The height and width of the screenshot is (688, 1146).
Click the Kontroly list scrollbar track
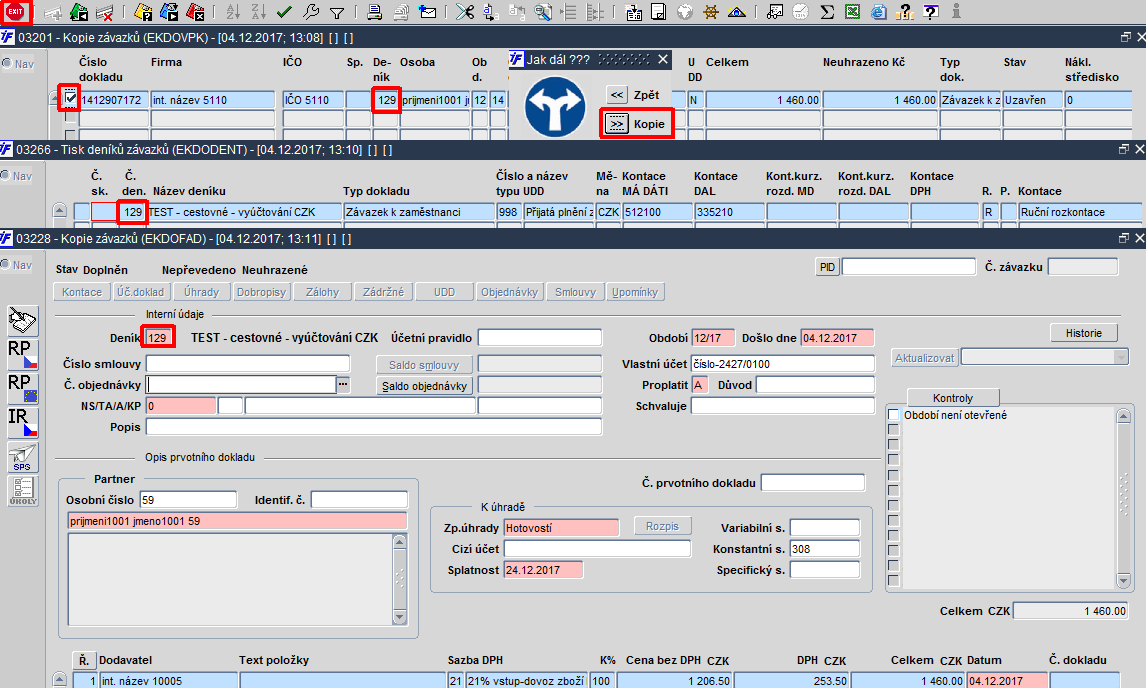point(1124,499)
